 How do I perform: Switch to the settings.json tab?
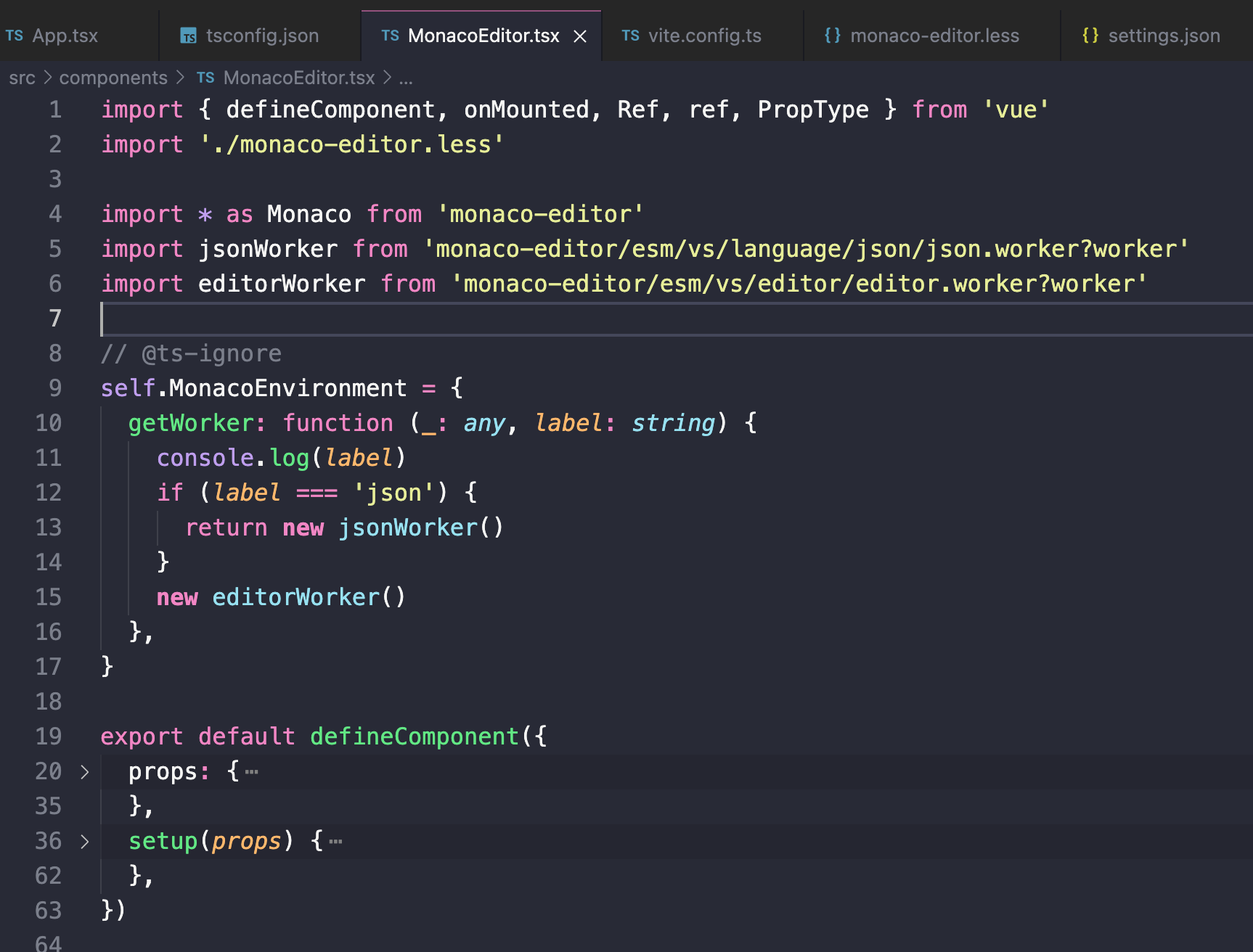point(1164,35)
